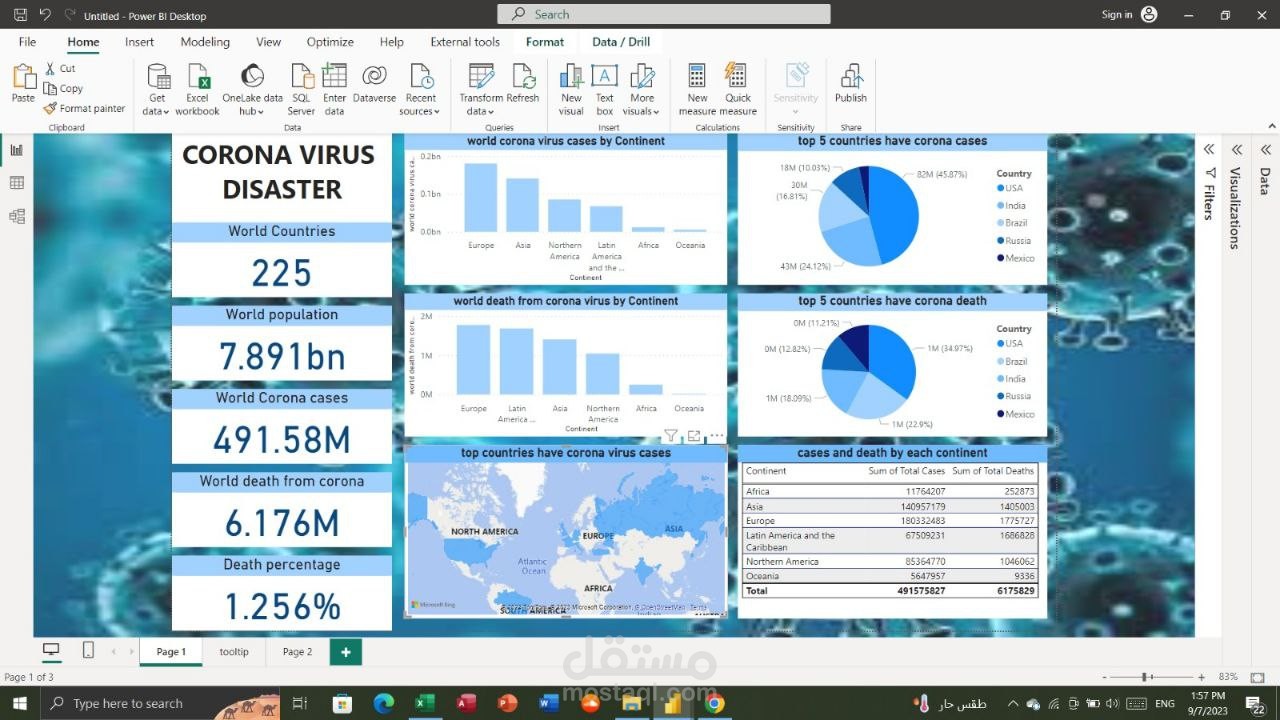Switch to mobile layout icon

coord(88,650)
